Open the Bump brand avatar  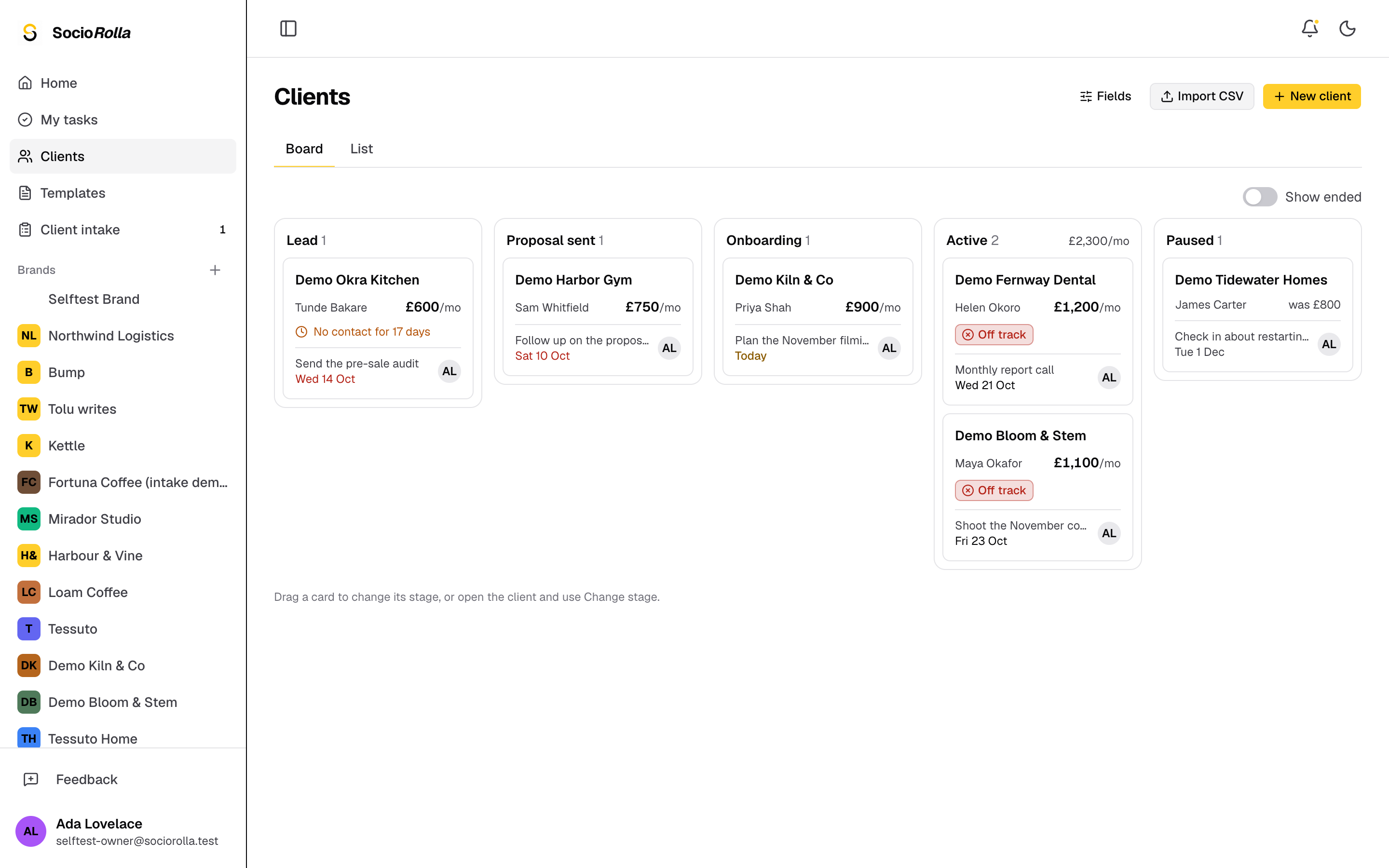pyautogui.click(x=29, y=373)
